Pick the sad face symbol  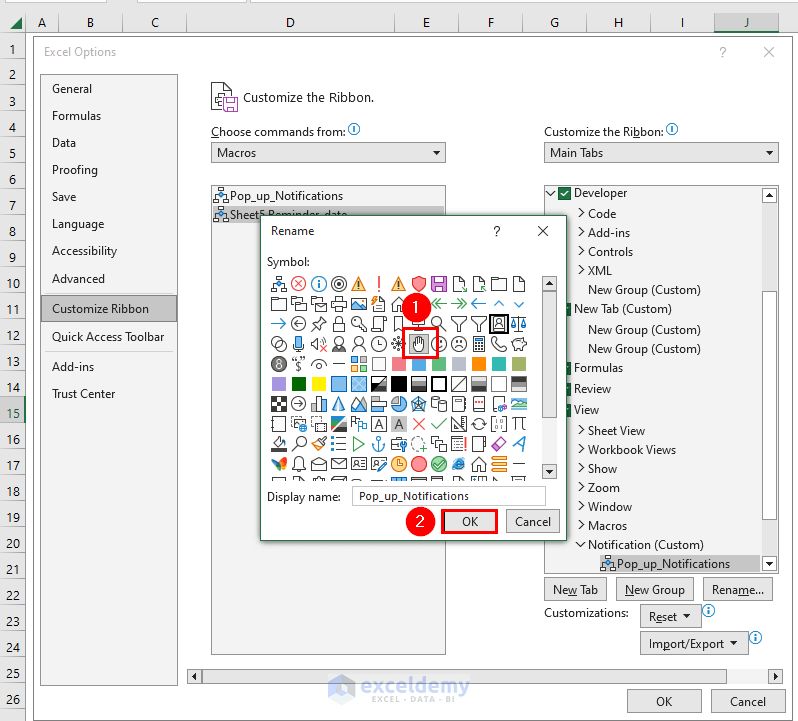(x=459, y=344)
